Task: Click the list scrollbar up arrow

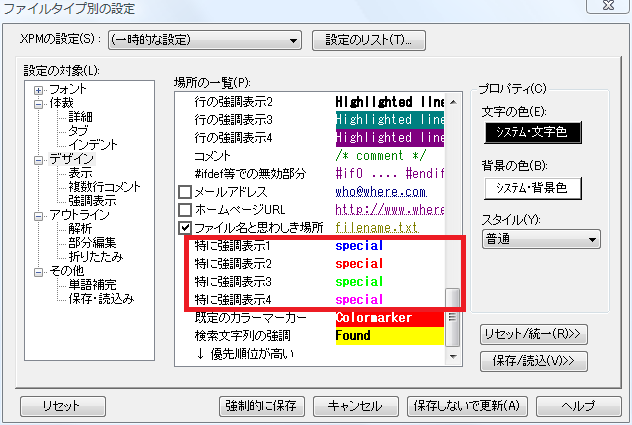Action: (x=453, y=102)
